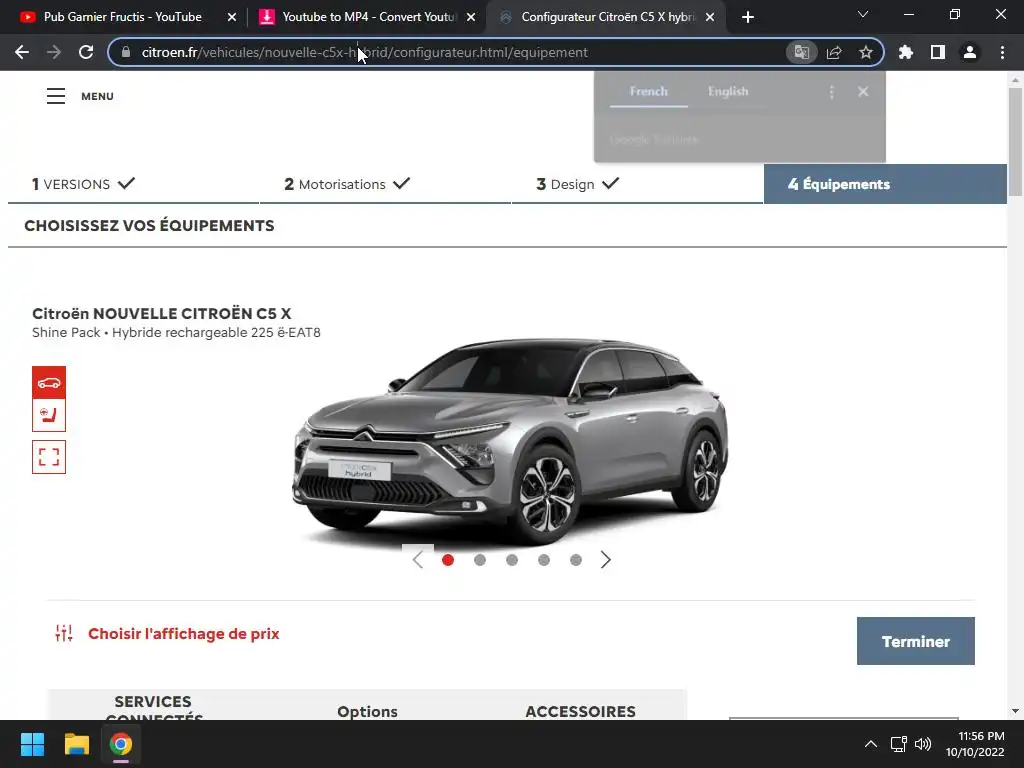Select second carousel dot
Viewport: 1024px width, 768px height.
pos(480,560)
